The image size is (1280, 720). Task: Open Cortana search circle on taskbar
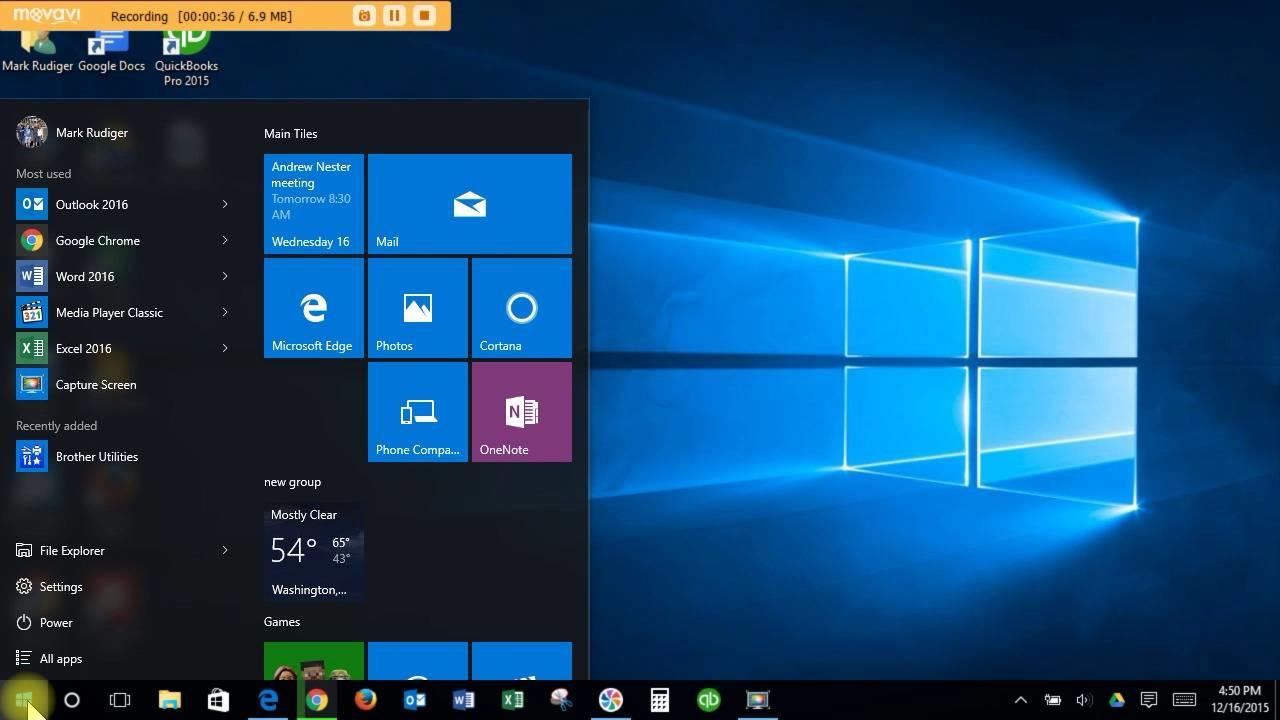click(72, 700)
